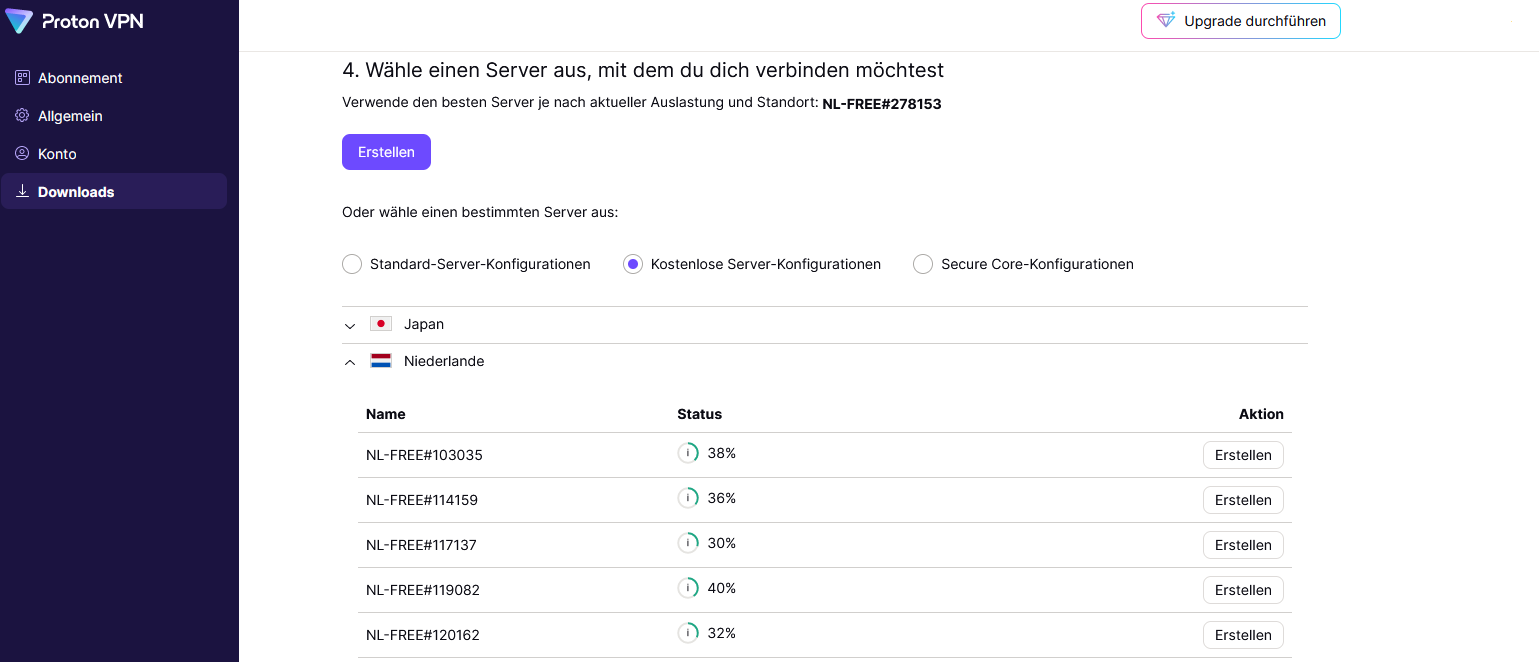Click load indicator for NL-FREE#103035
Viewport: 1539px width, 662px height.
point(688,453)
